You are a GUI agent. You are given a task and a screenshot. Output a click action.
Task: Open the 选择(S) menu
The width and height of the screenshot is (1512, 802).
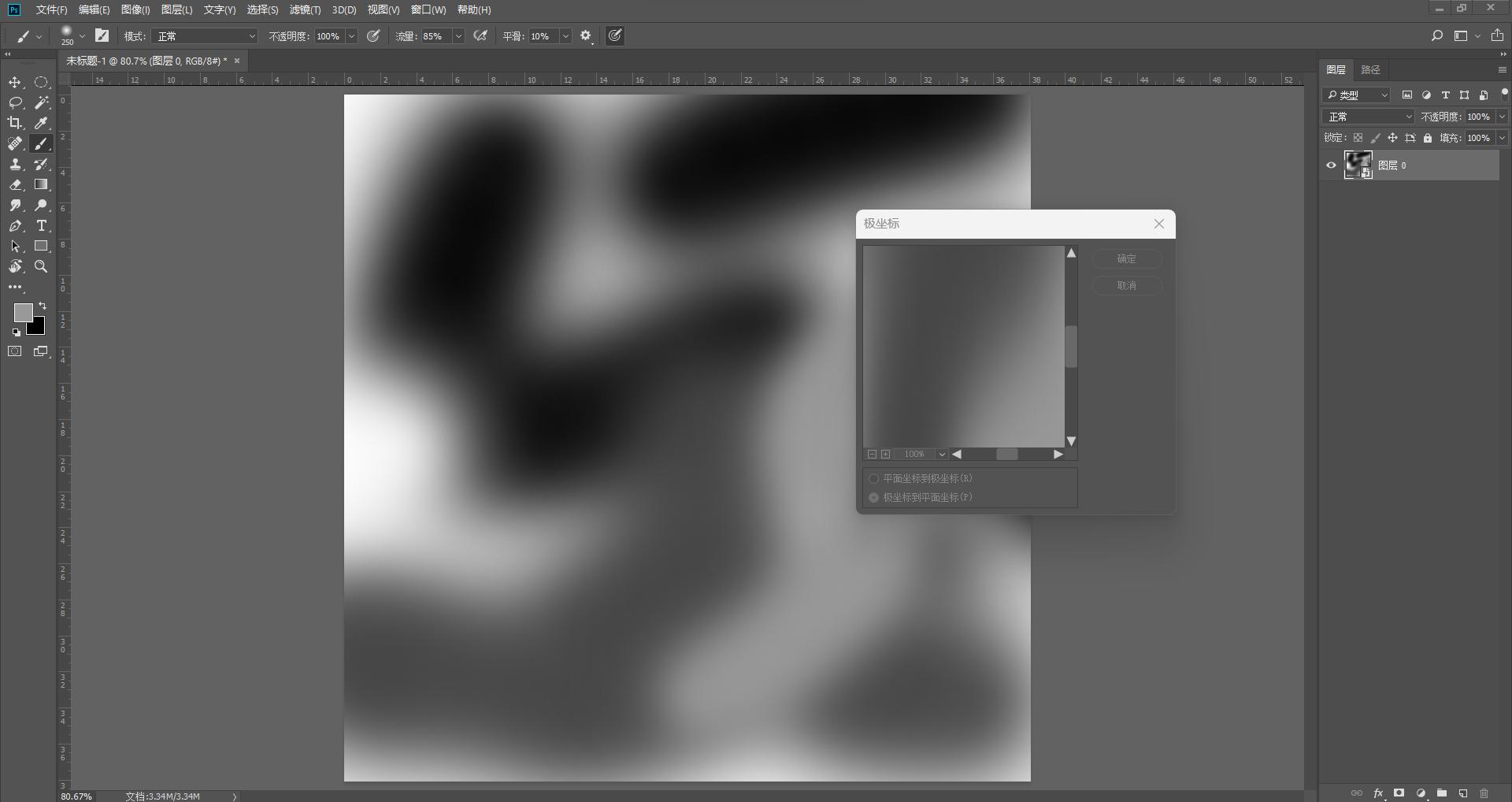262,9
